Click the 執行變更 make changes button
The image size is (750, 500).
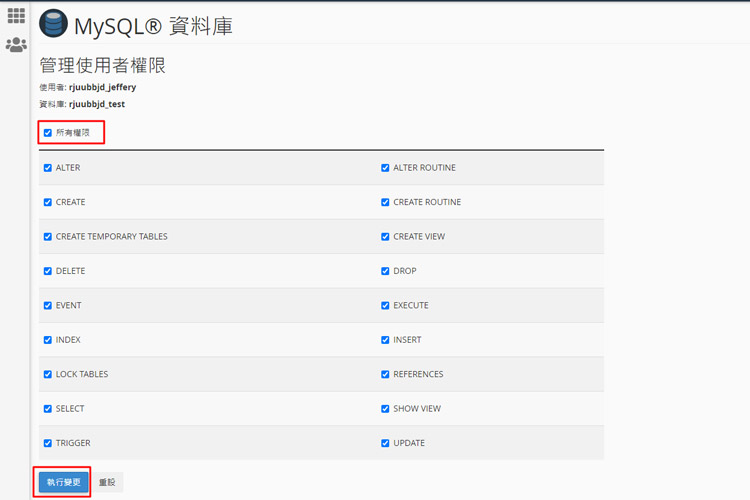pos(64,482)
